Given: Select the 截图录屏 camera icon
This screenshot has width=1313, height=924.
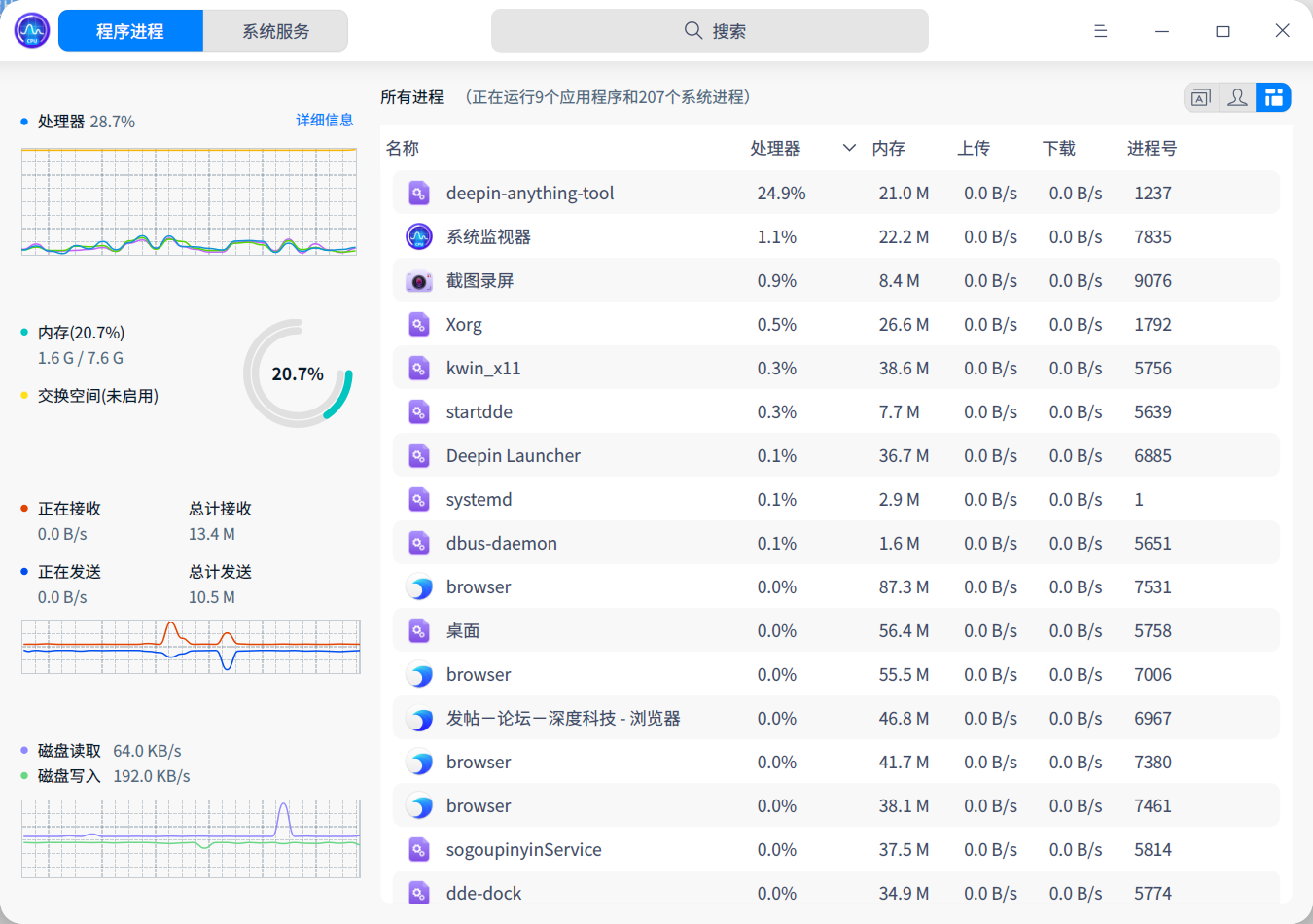Looking at the screenshot, I should [419, 281].
